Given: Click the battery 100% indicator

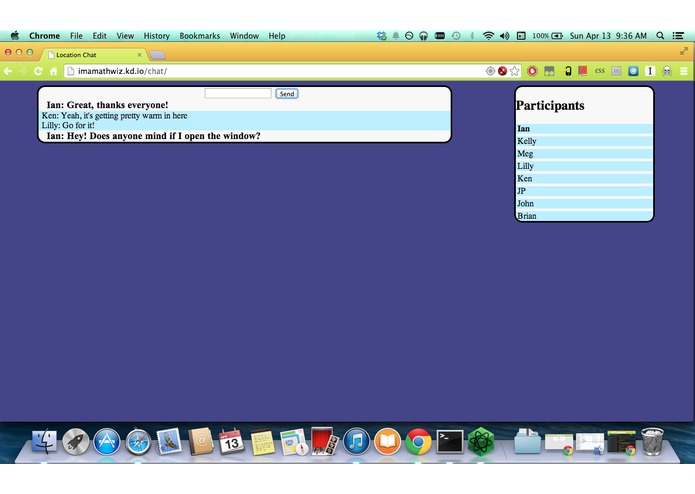Looking at the screenshot, I should pyautogui.click(x=547, y=36).
